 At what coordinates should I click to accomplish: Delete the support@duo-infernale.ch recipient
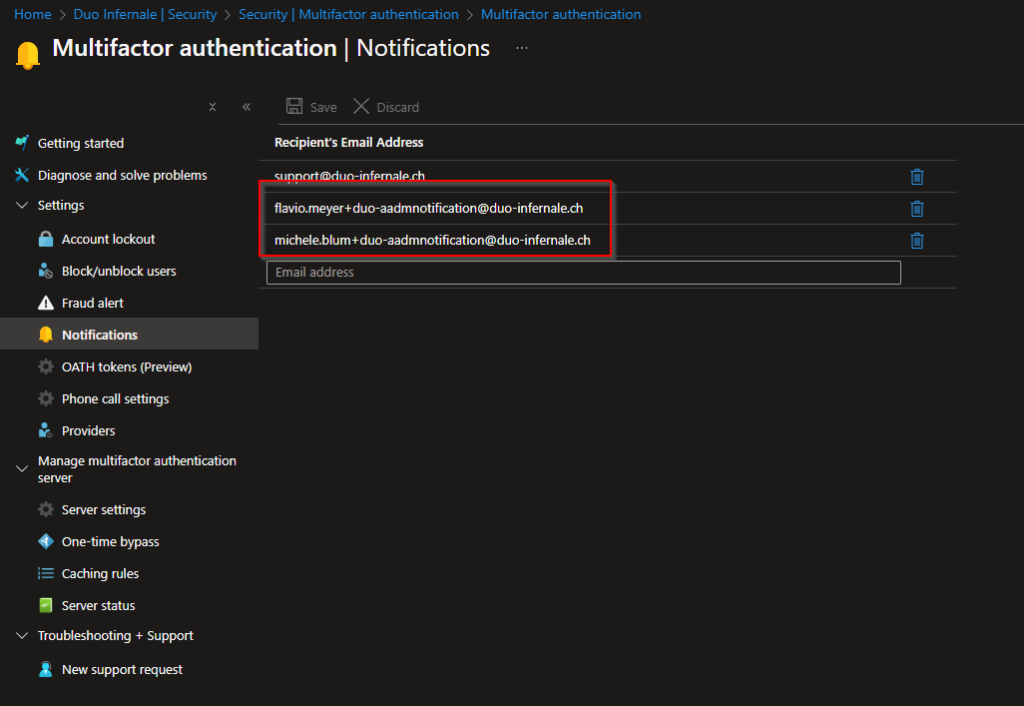pyautogui.click(x=917, y=176)
